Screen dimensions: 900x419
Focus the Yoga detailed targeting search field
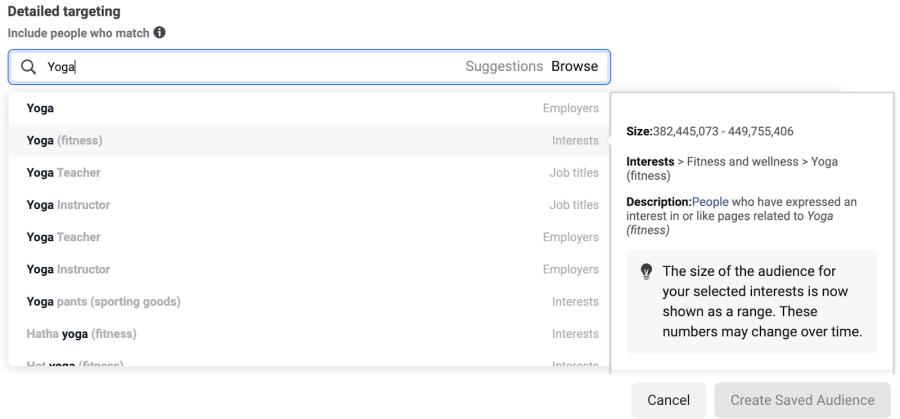309,67
